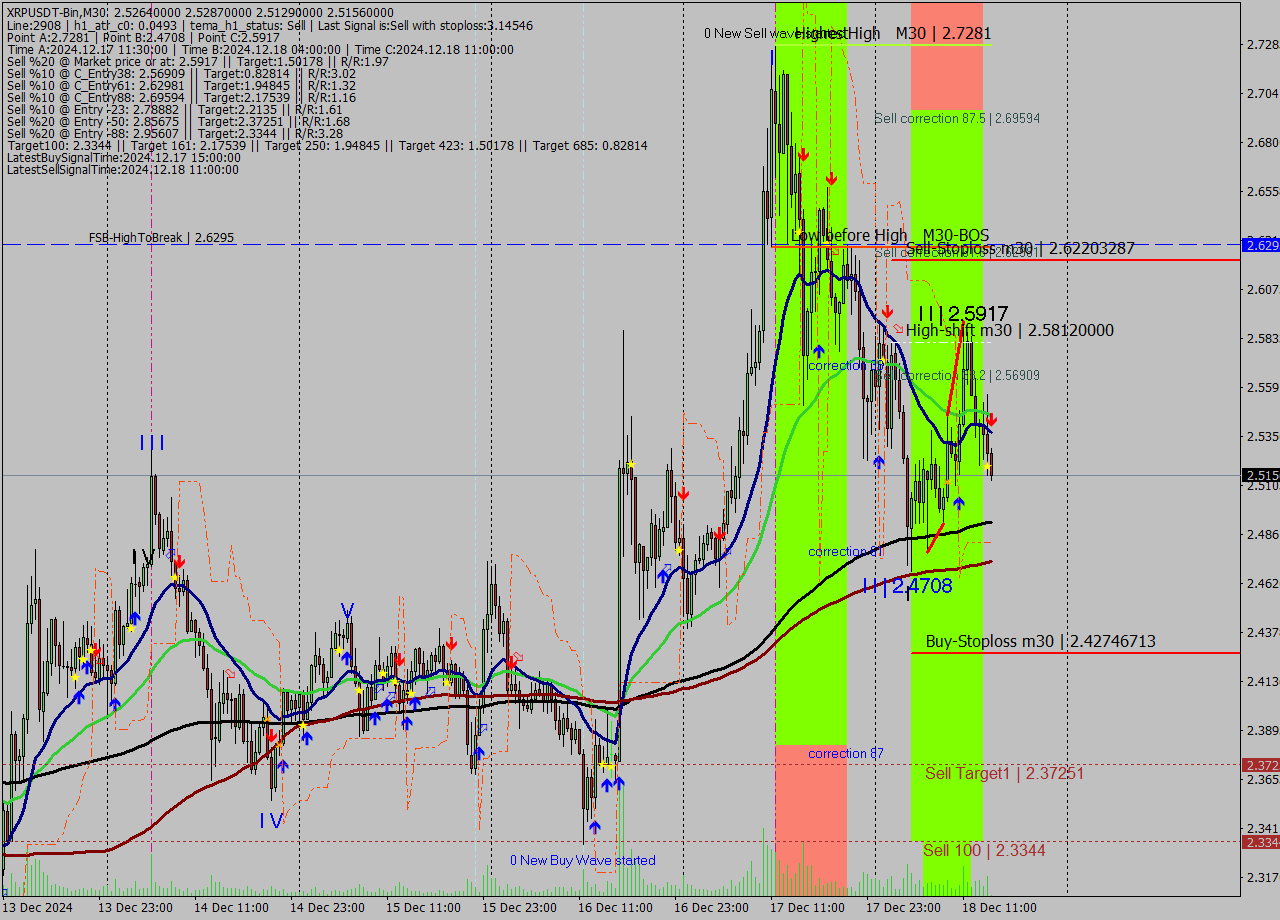The image size is (1280, 920).
Task: Click the 'Buy-Stoploss m30 | 2.42746713' label
Action: pyautogui.click(x=1041, y=641)
